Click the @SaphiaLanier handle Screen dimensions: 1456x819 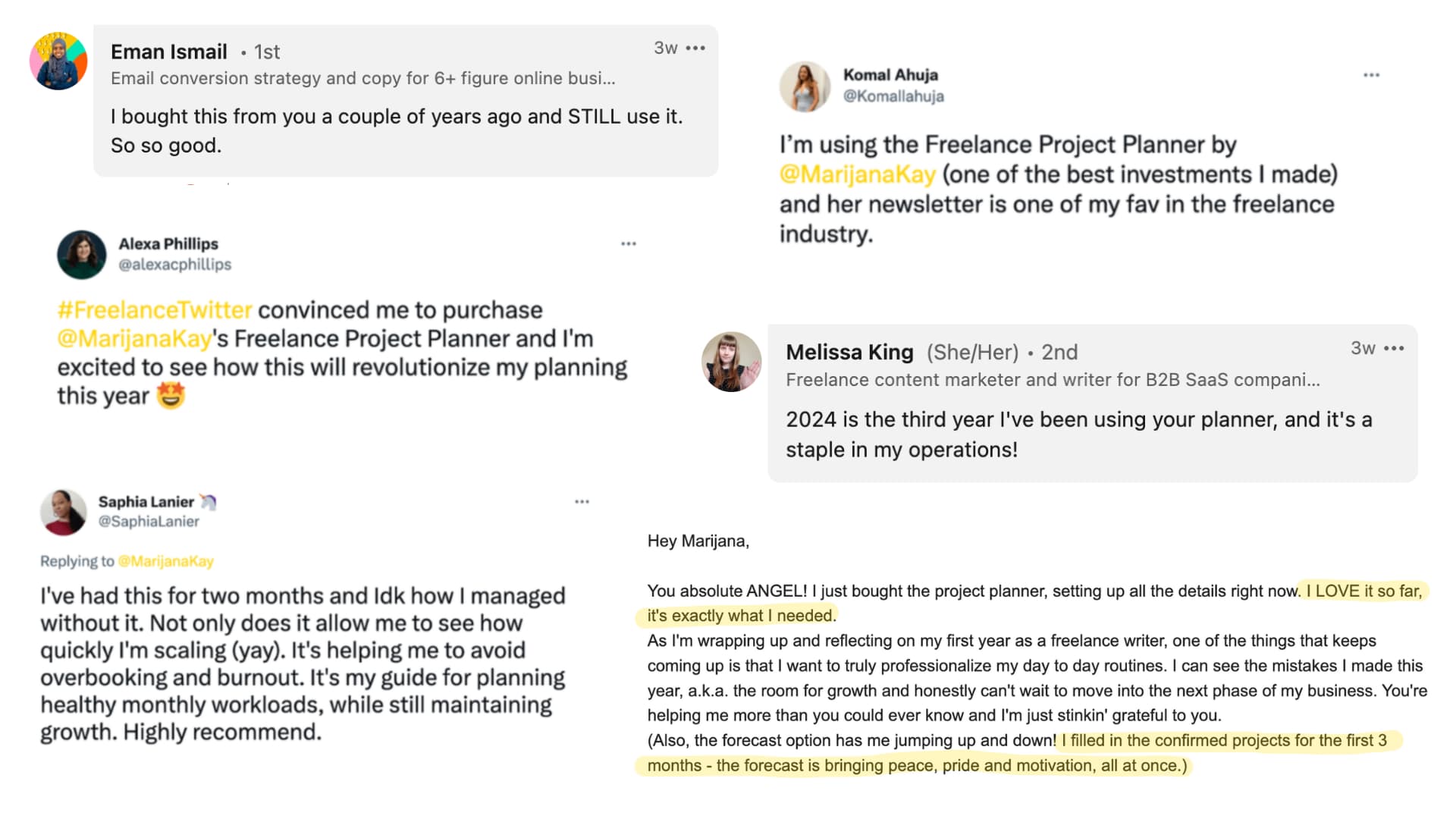pos(149,522)
